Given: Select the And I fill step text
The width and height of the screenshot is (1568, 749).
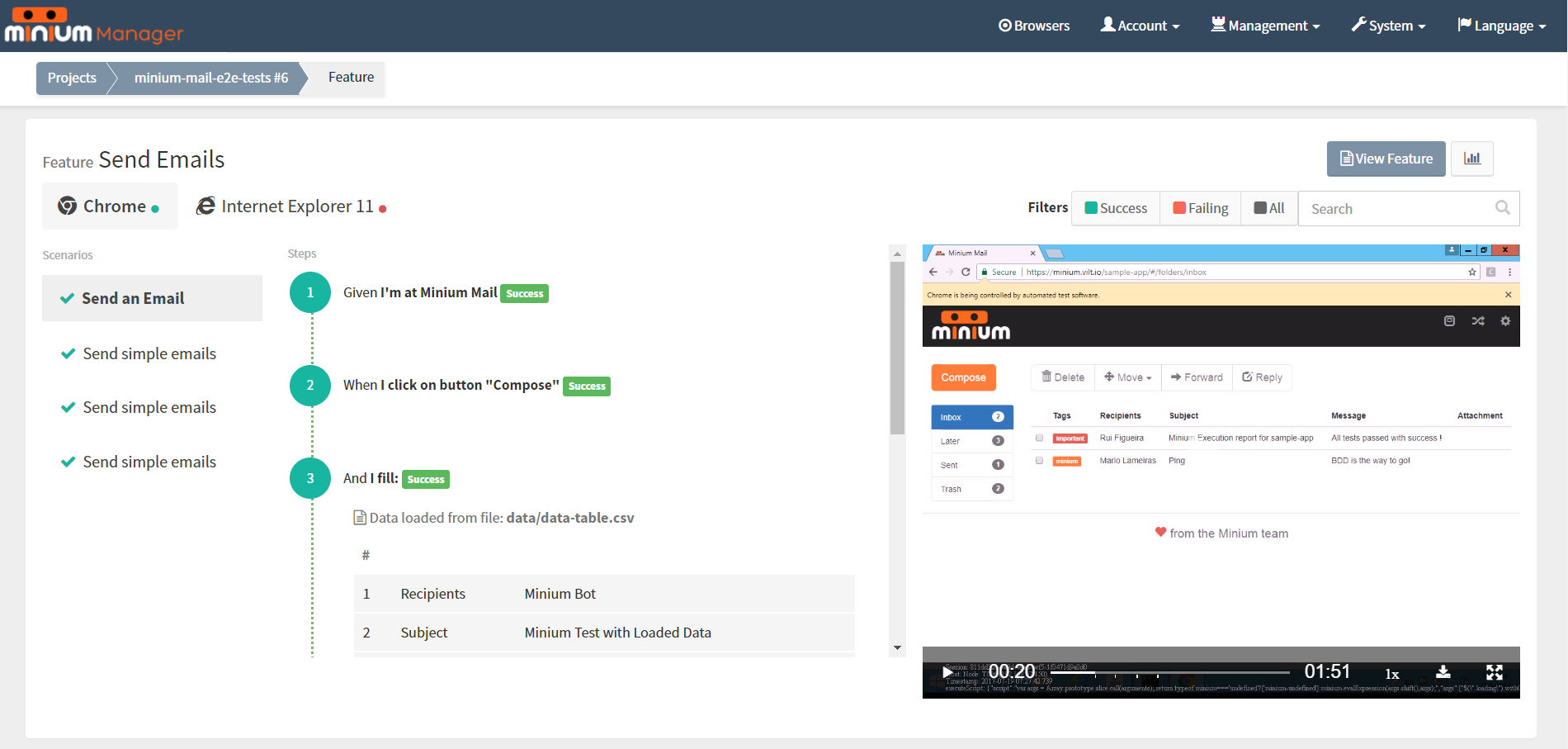Looking at the screenshot, I should tap(371, 478).
